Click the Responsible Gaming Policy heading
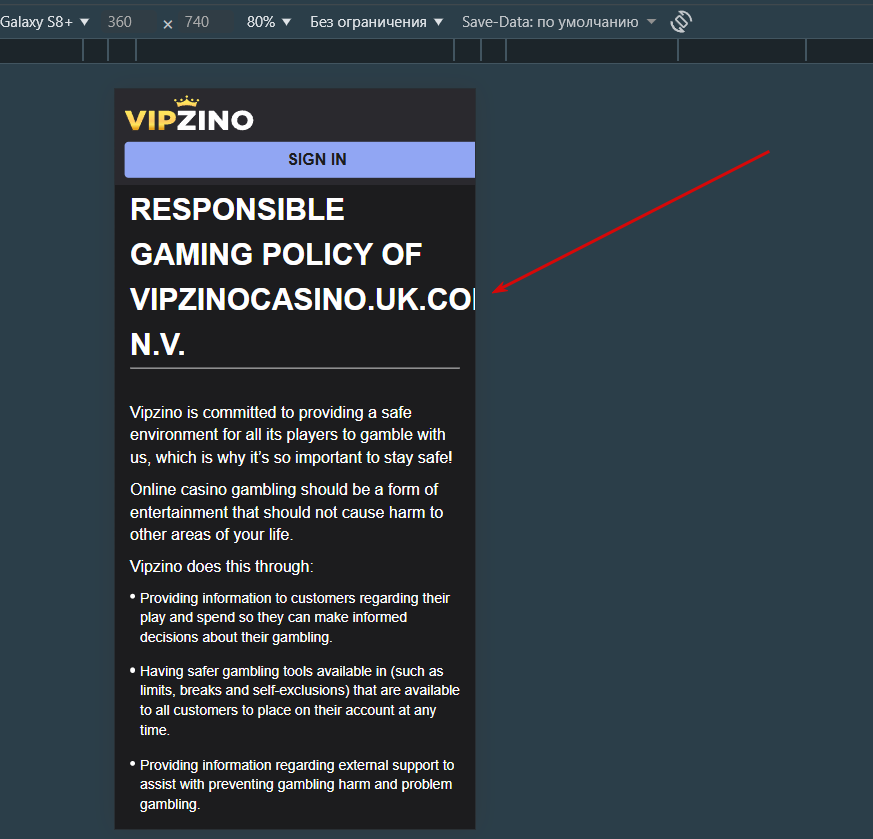Viewport: 873px width, 839px height. [x=301, y=277]
